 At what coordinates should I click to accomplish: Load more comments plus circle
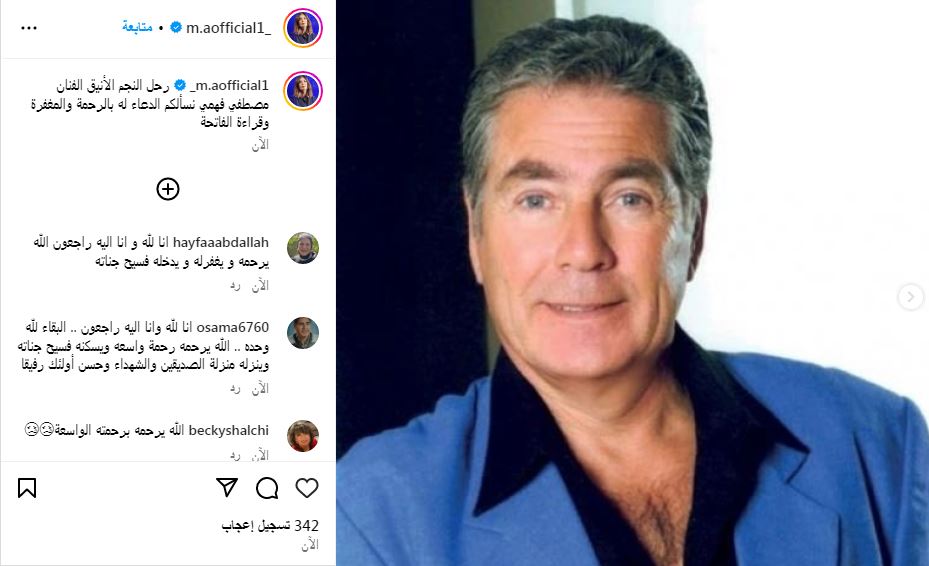click(x=168, y=189)
